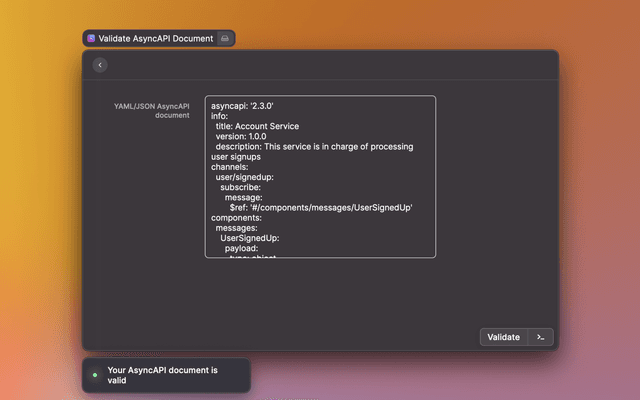Click the document valid toast notification
Screen dimensions: 640x400
point(166,375)
